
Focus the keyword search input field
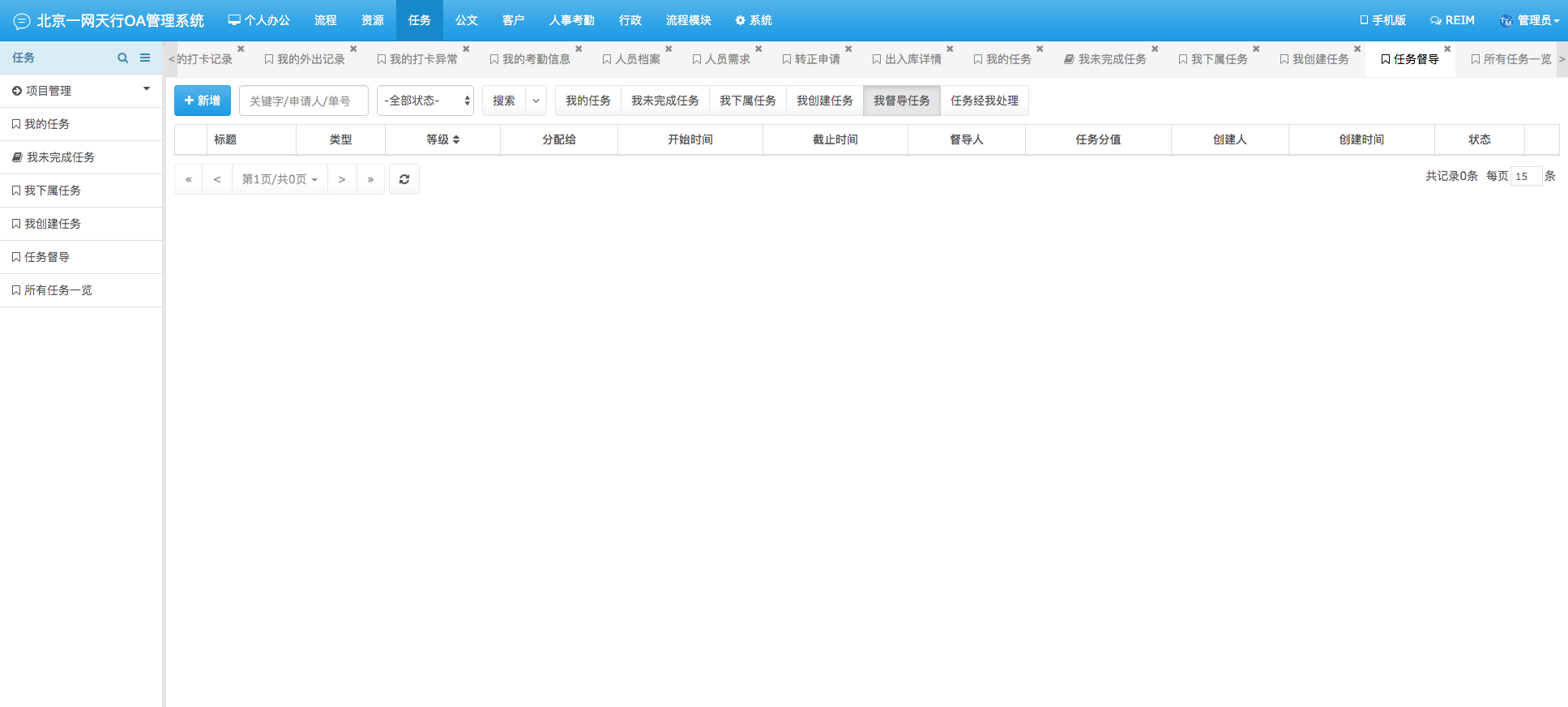(x=303, y=101)
